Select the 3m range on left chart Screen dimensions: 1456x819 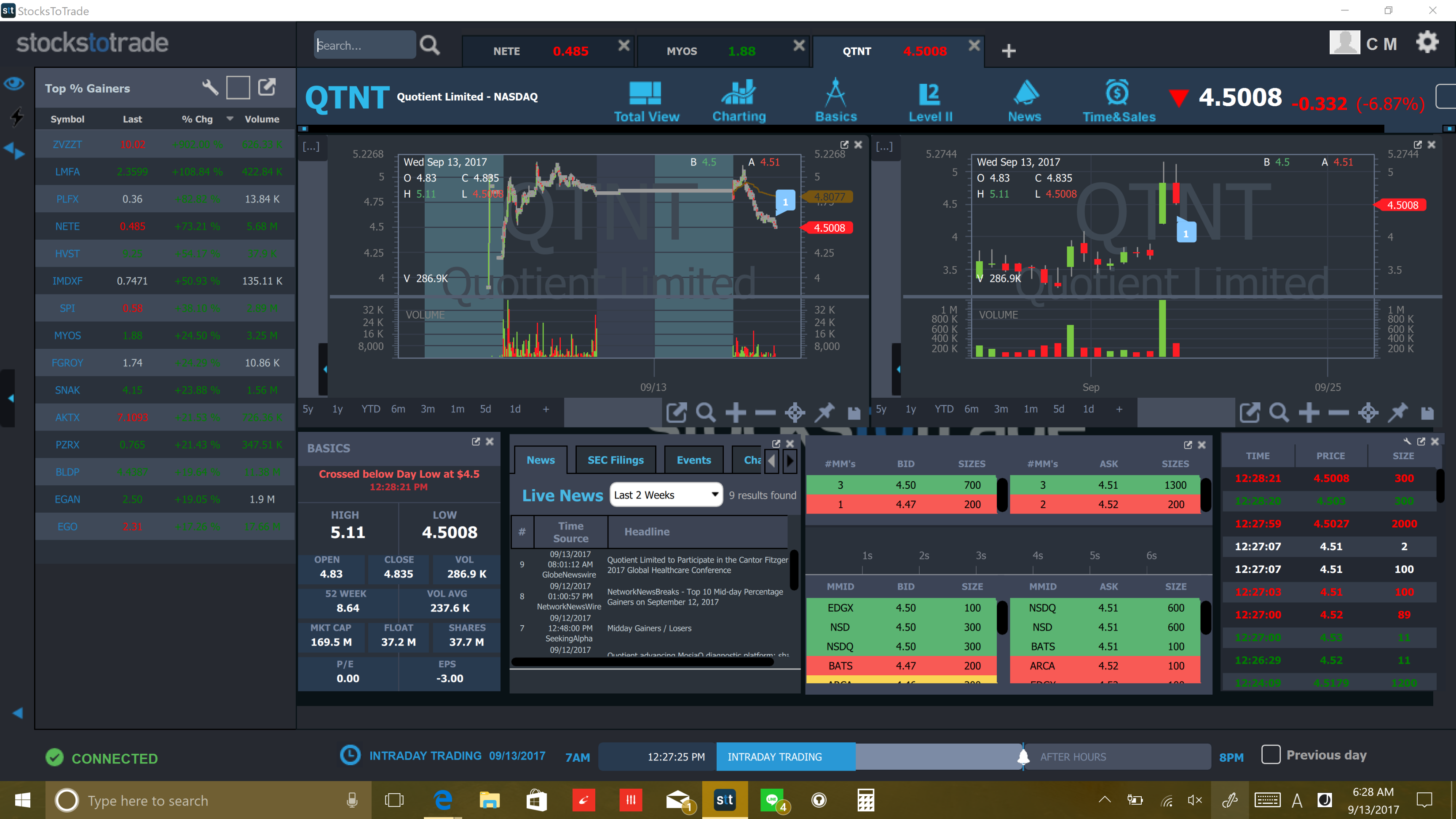[x=428, y=409]
